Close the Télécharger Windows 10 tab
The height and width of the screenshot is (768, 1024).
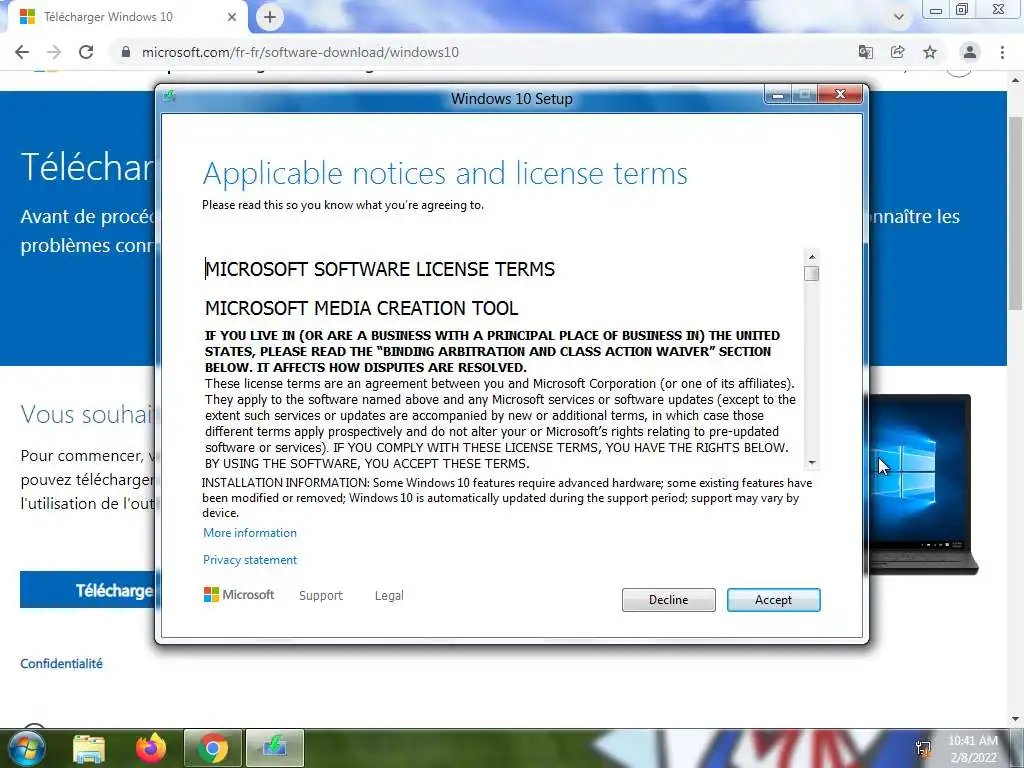[x=231, y=17]
